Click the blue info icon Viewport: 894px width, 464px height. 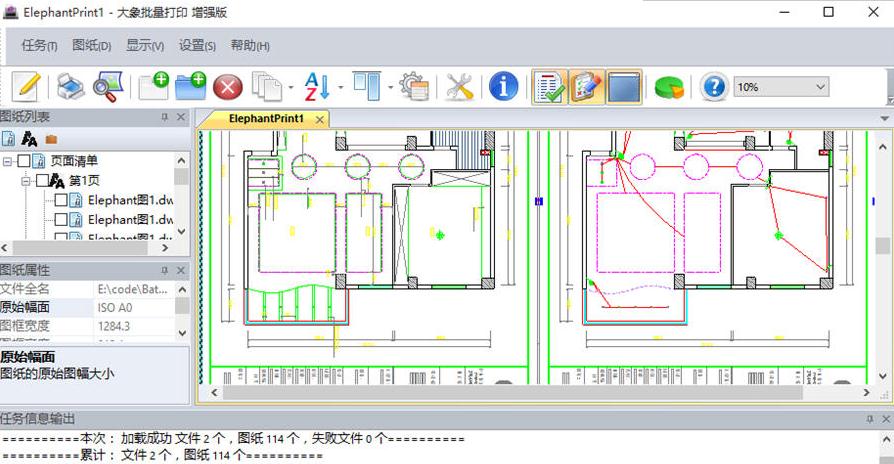click(503, 87)
